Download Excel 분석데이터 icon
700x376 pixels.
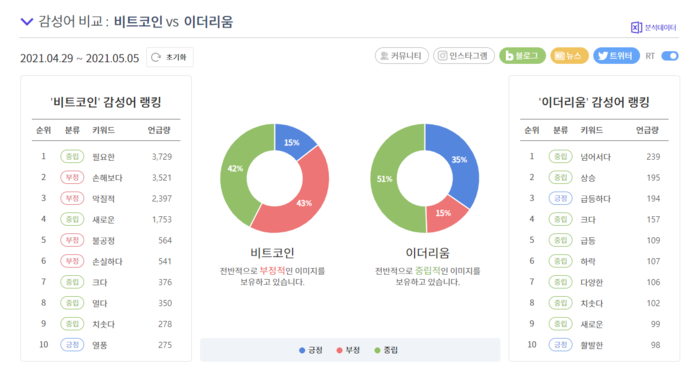tap(636, 27)
